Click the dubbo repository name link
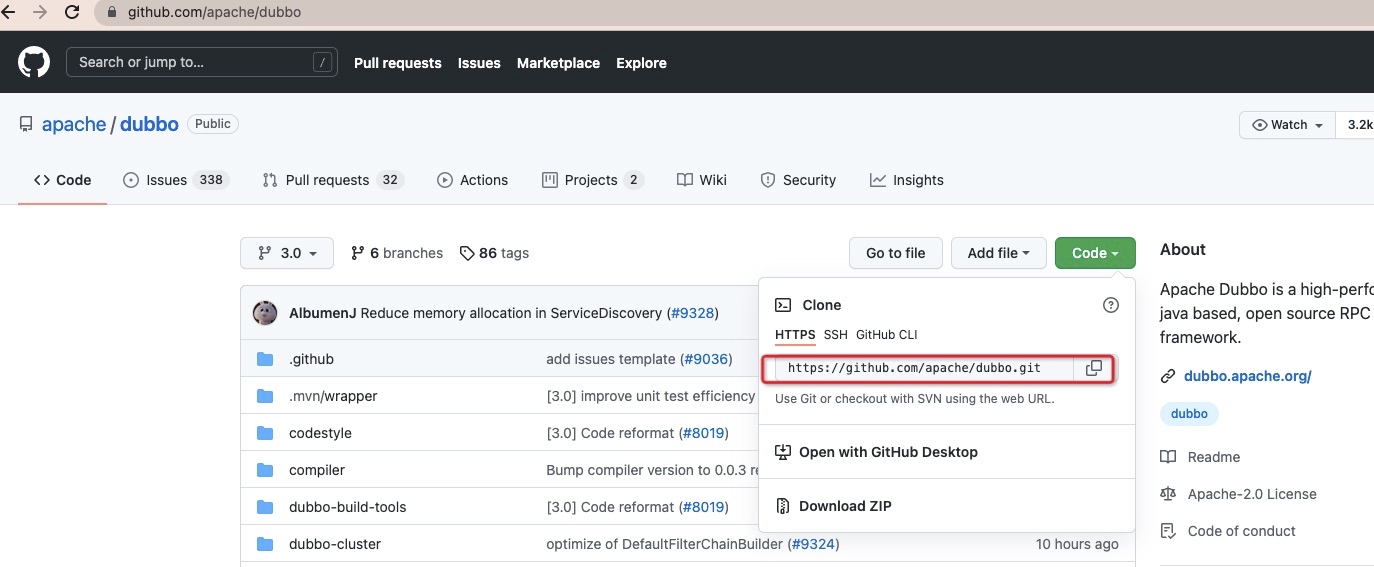The image size is (1374, 567). 149,125
